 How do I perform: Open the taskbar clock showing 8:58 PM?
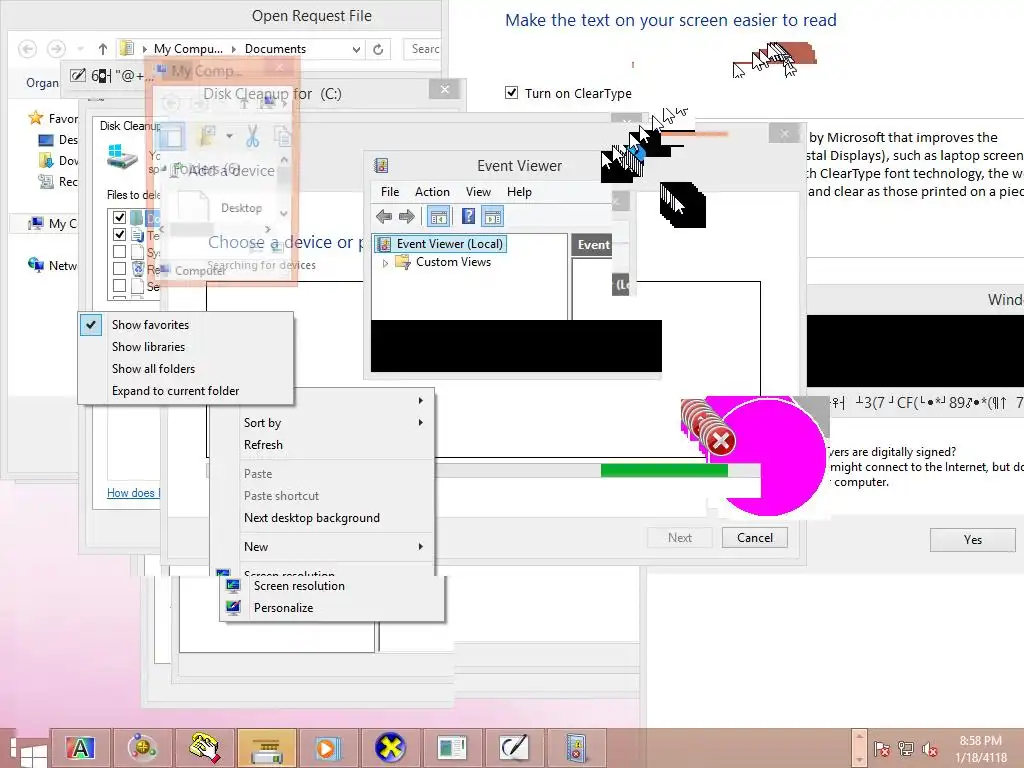coord(980,749)
